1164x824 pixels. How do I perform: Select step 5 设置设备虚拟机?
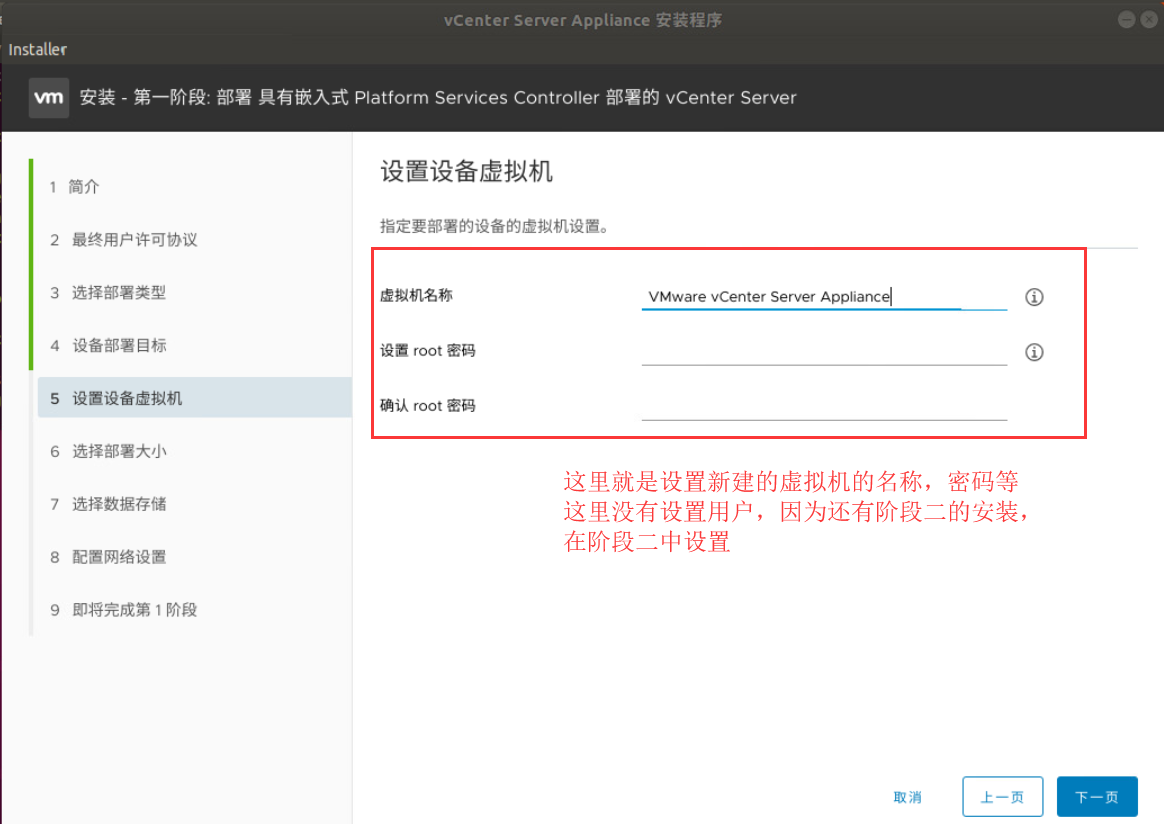[x=194, y=398]
